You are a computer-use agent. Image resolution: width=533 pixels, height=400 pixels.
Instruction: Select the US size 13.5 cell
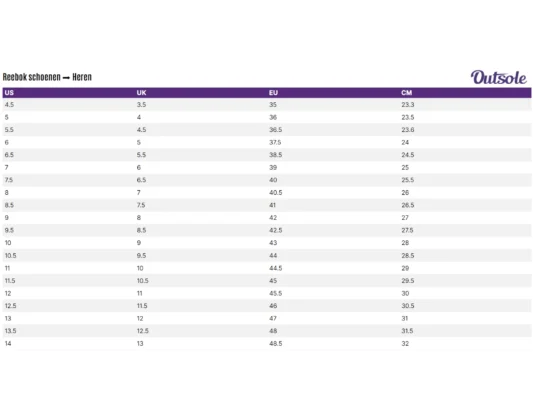coord(11,331)
